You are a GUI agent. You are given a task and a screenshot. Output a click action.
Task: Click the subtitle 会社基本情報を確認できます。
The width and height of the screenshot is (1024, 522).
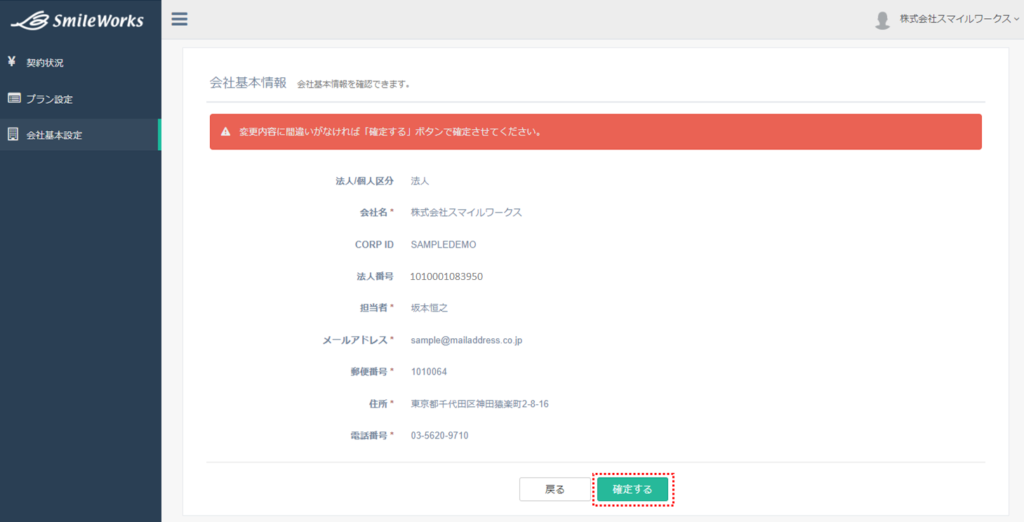[353, 84]
